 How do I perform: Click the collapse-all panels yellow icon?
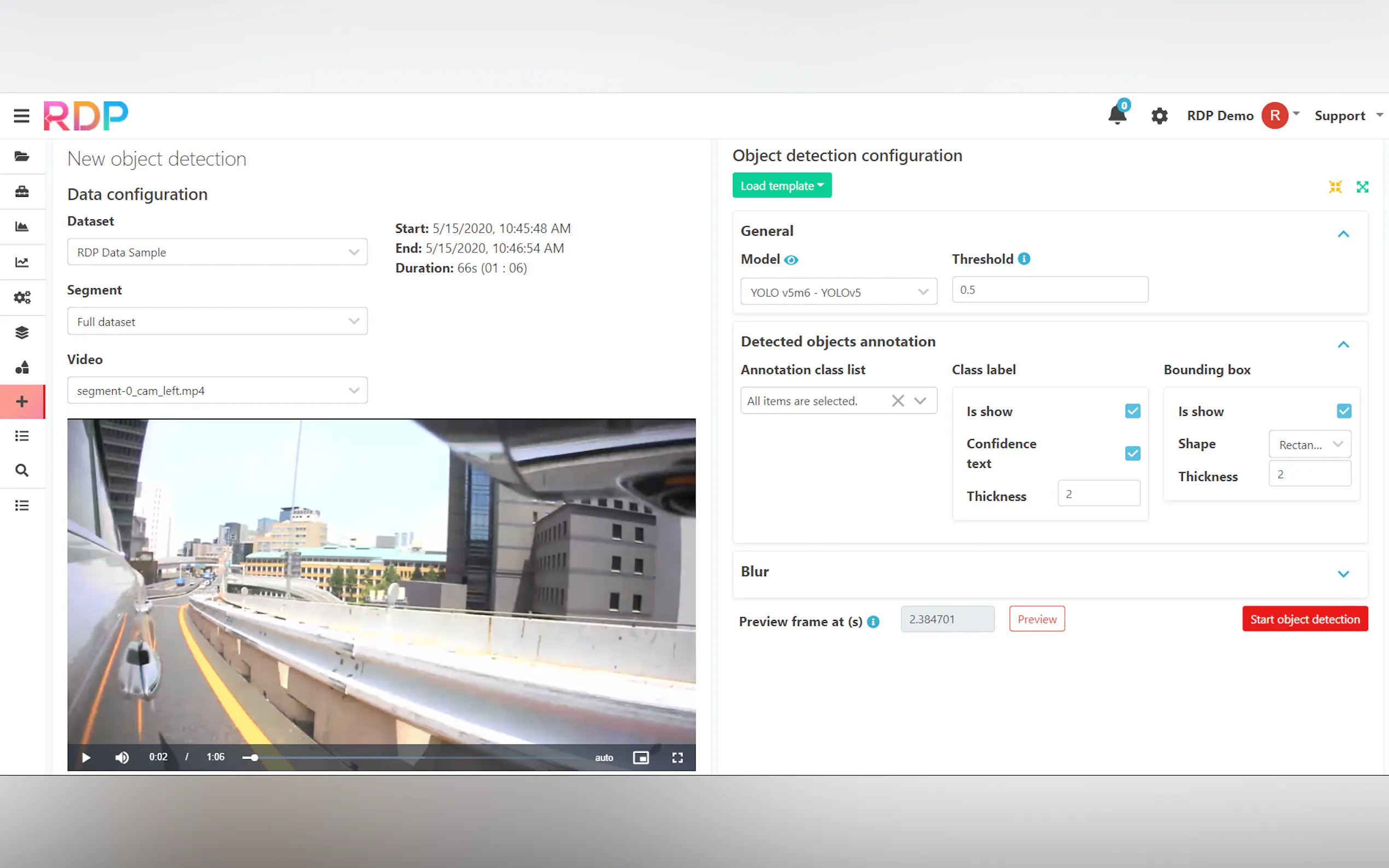pos(1335,186)
